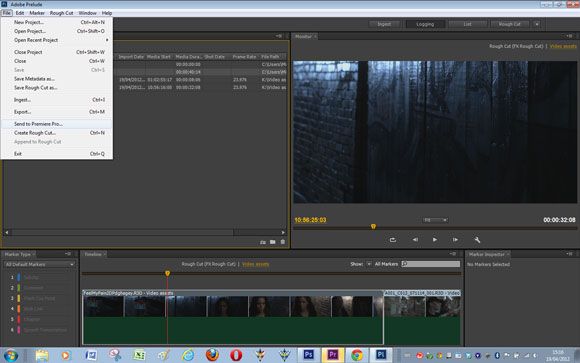The image size is (580, 363).
Task: Select the orange marker type 4
Action: click(19, 309)
